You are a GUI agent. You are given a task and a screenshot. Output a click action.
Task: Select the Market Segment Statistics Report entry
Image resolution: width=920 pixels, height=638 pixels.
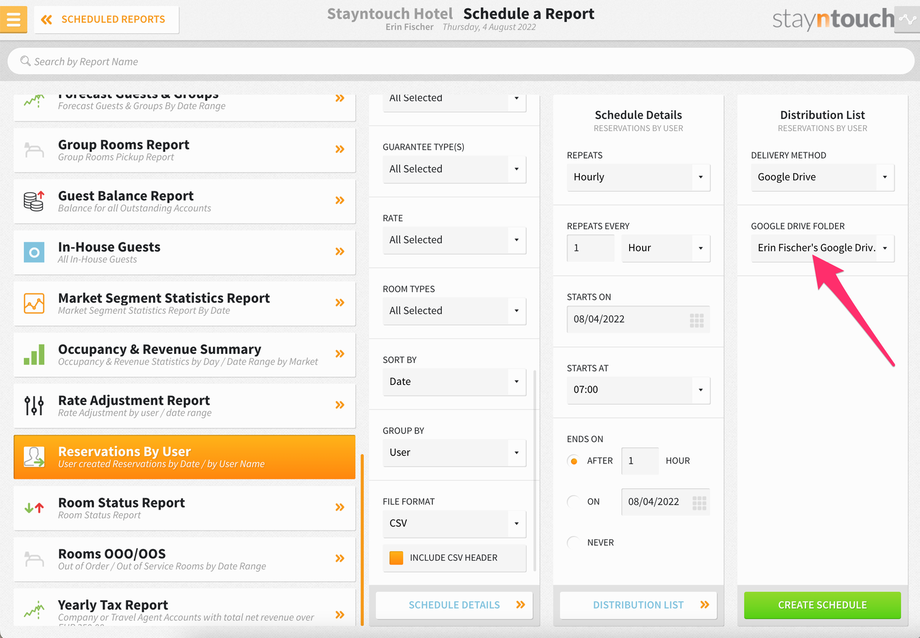pyautogui.click(x=184, y=303)
